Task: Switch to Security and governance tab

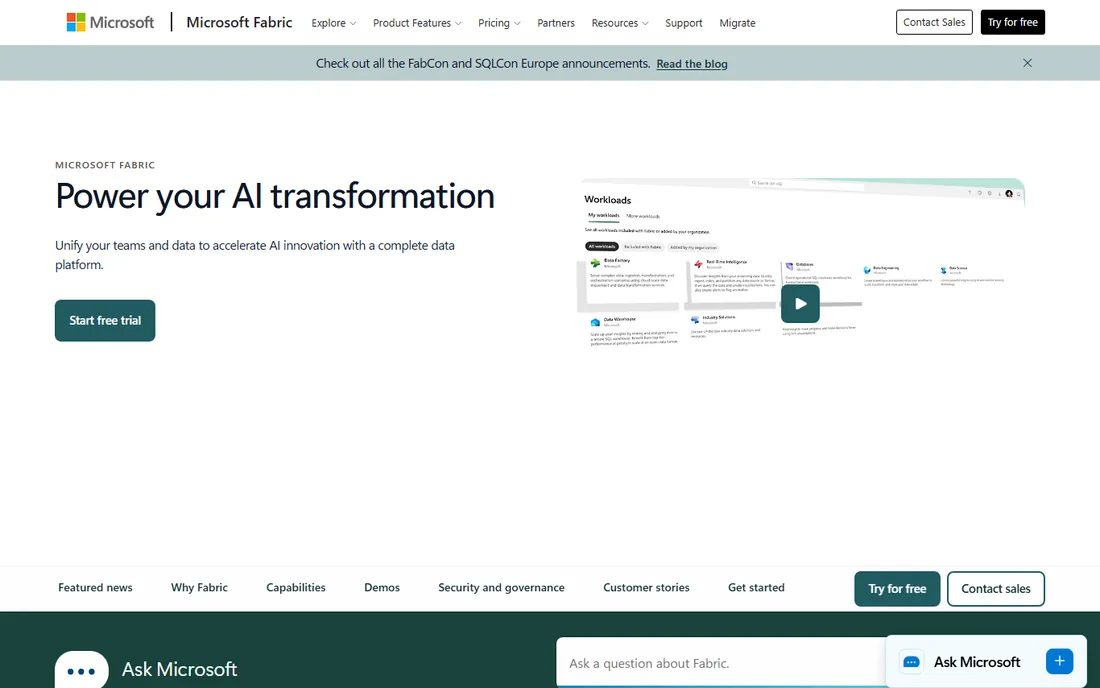Action: [501, 588]
